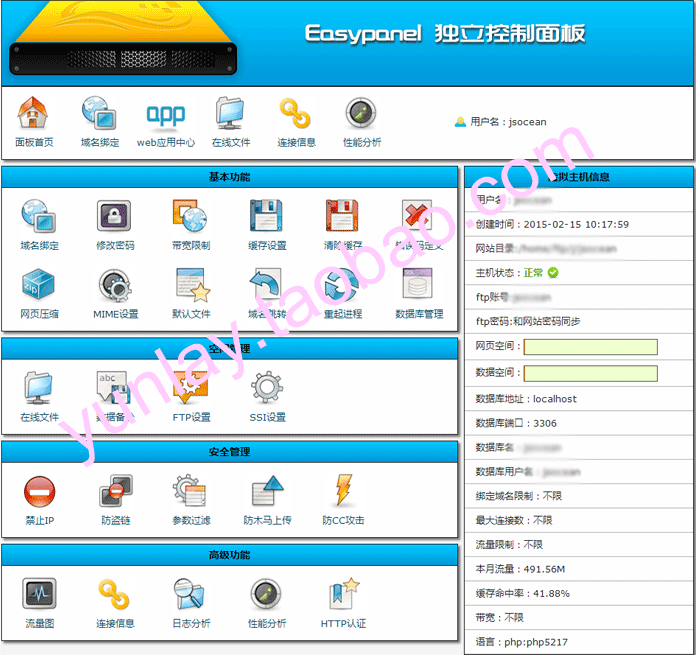Image resolution: width=696 pixels, height=655 pixels.
Task: Open 日志分析 magnifier folder icon
Action: point(190,594)
